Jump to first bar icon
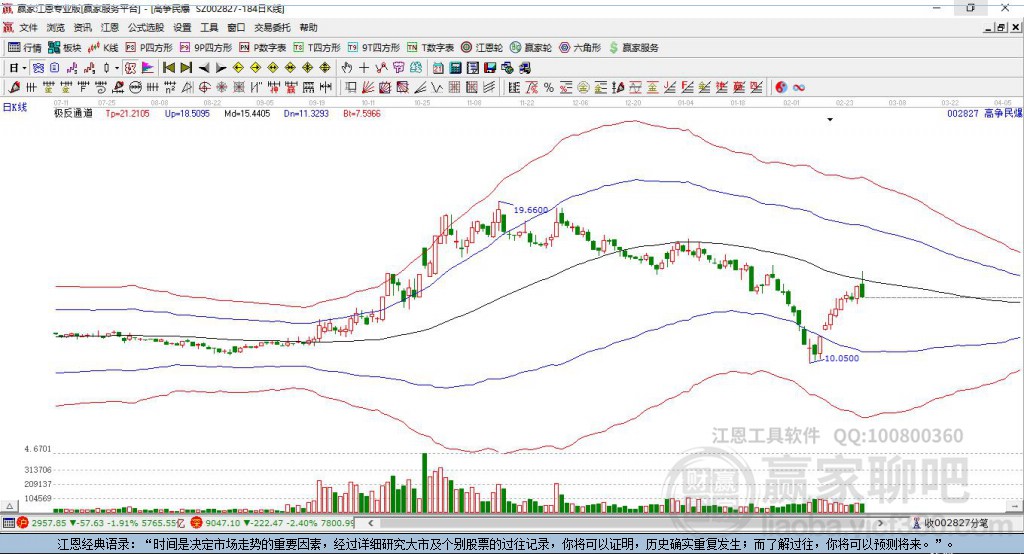1024x554 pixels. 168,67
